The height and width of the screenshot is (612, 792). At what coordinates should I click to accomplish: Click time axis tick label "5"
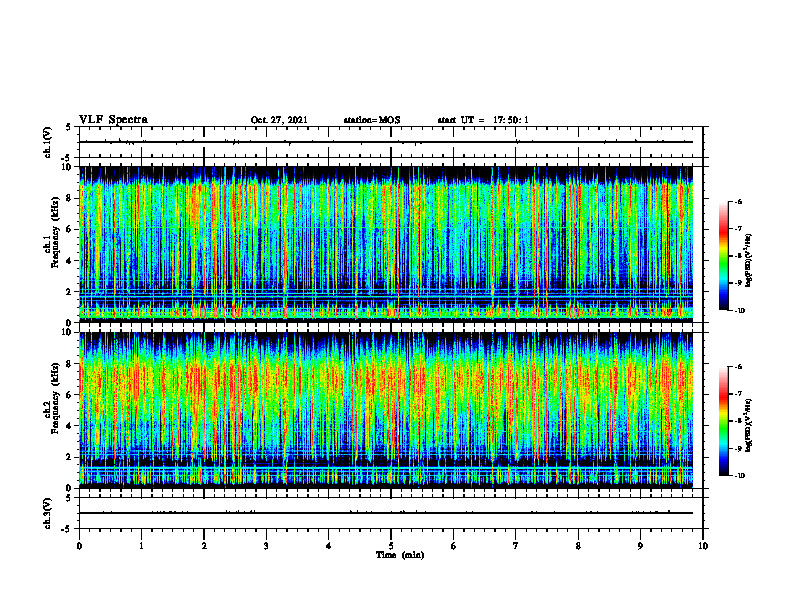click(391, 546)
